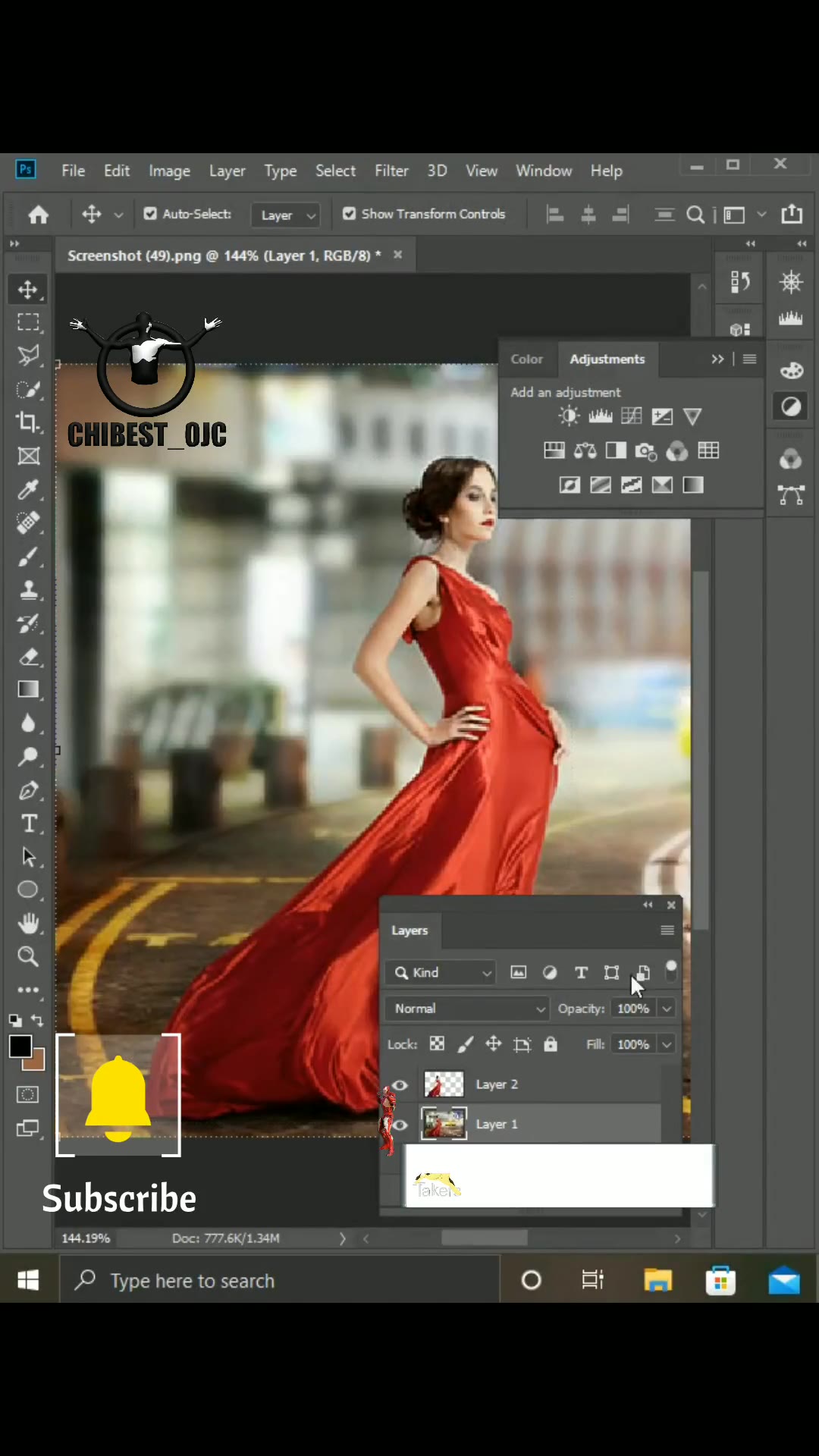The image size is (819, 1456).
Task: Select the Path Selection tool
Action: (28, 857)
